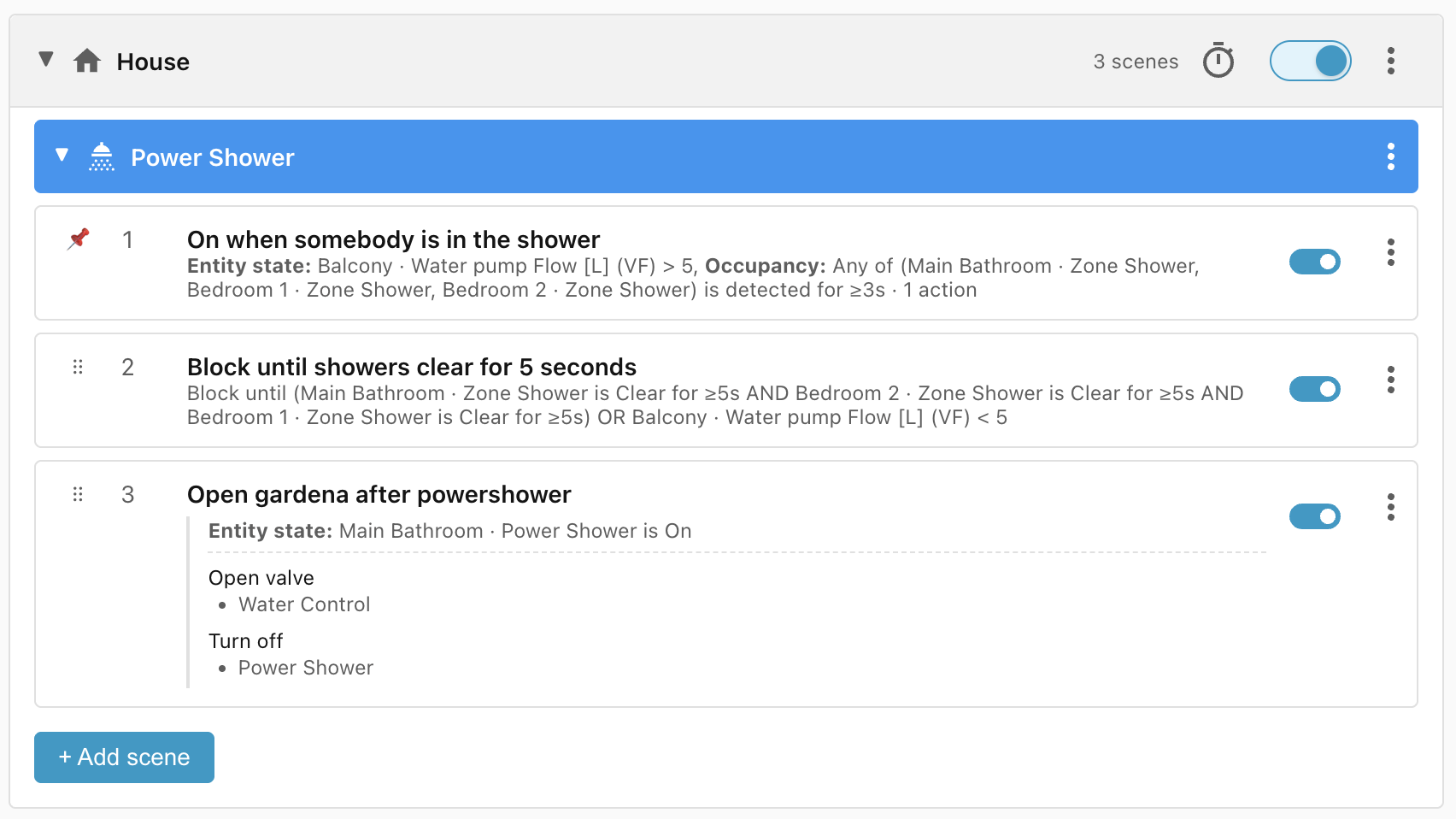Toggle the House master switch

click(1310, 61)
